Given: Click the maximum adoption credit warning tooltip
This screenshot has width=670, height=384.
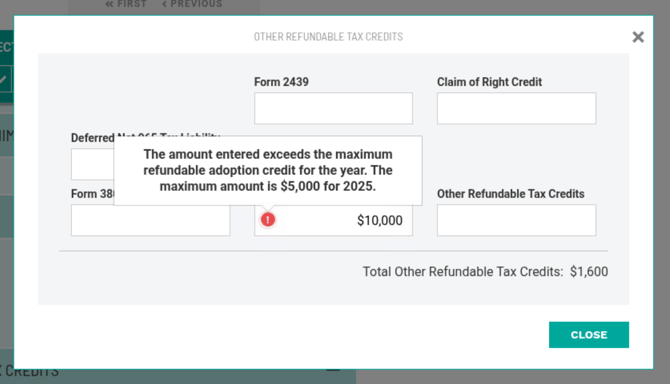Looking at the screenshot, I should [268, 170].
